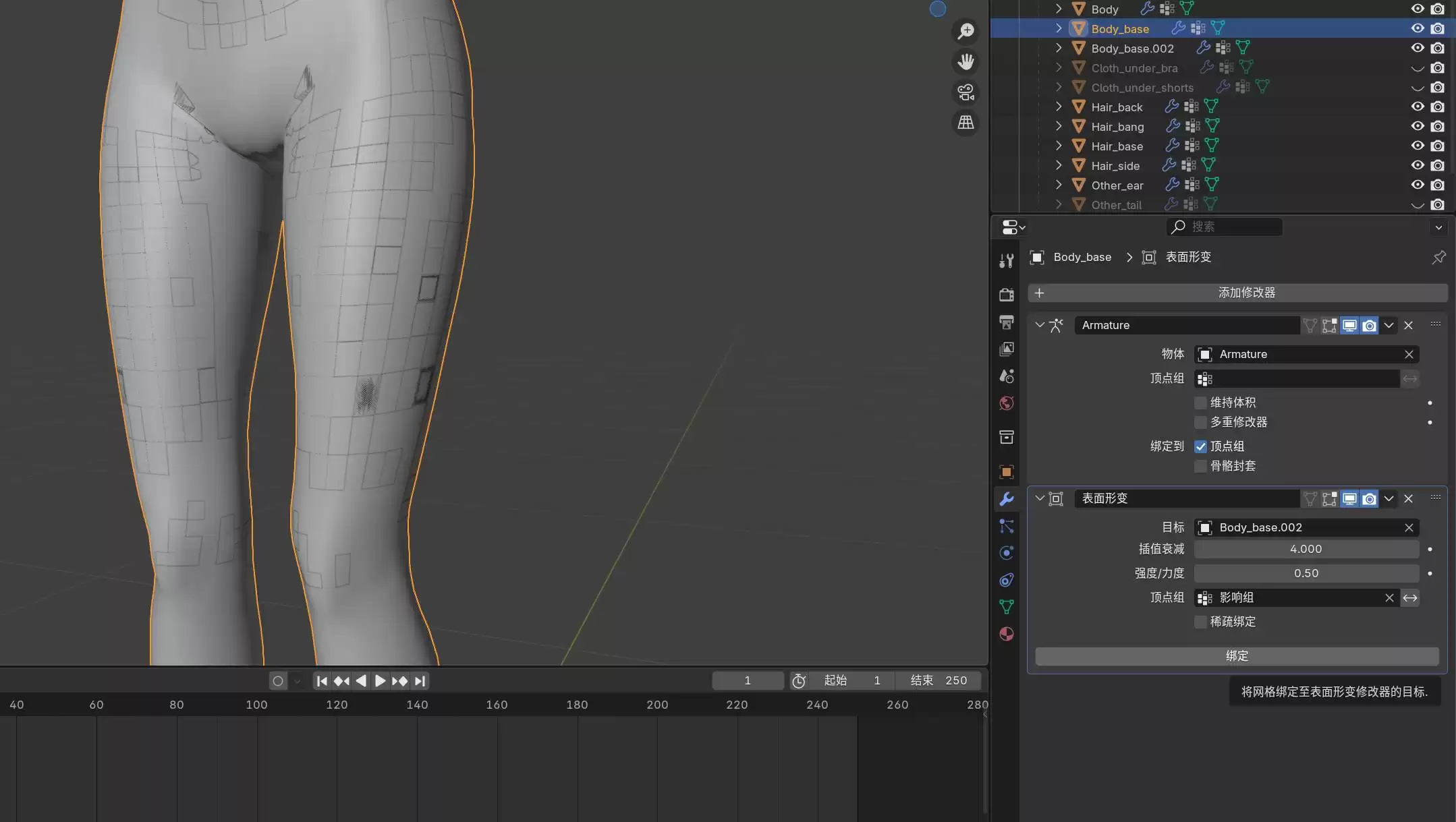Expand the Body_base.002 outliner item
1456x822 pixels.
click(1058, 48)
